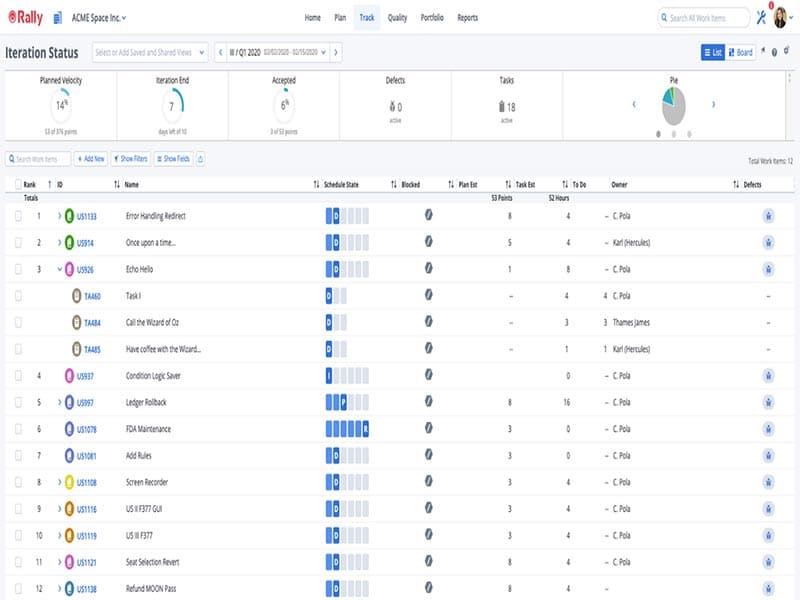Open the tools icon beside the search bar
The height and width of the screenshot is (600, 800).
coord(762,18)
